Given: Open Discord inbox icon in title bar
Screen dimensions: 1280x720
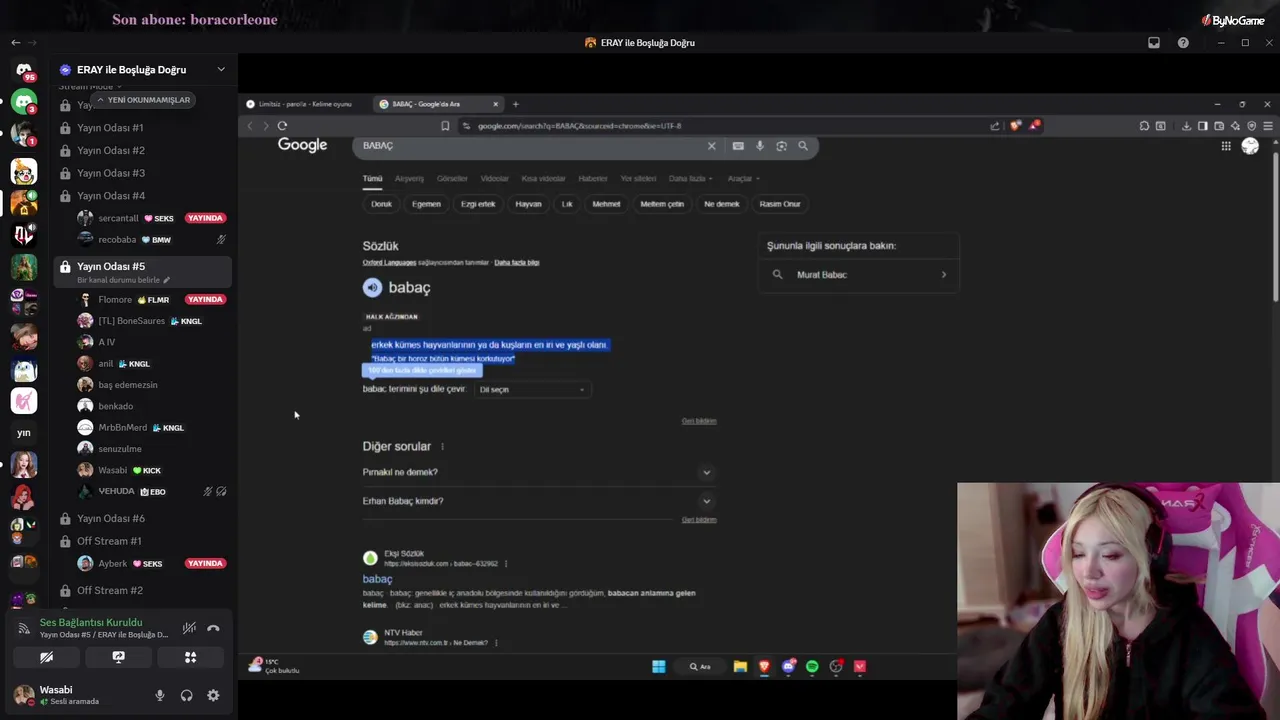Looking at the screenshot, I should coord(1154,43).
